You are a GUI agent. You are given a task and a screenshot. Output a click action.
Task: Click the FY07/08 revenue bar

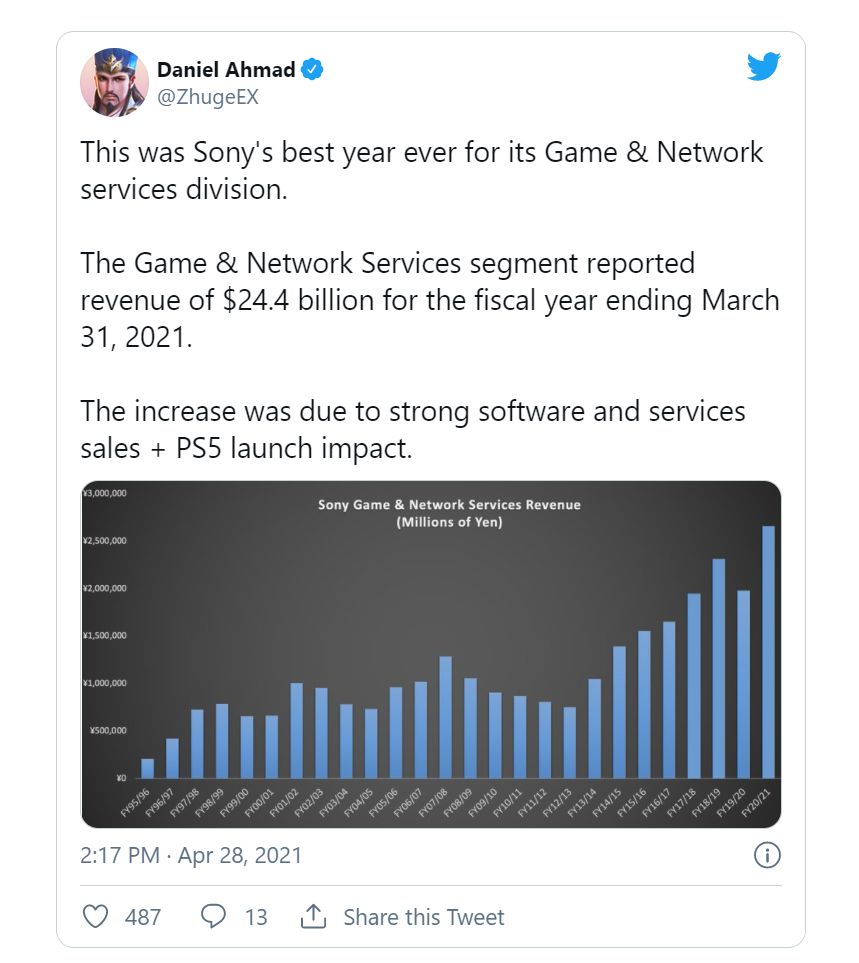(x=446, y=717)
